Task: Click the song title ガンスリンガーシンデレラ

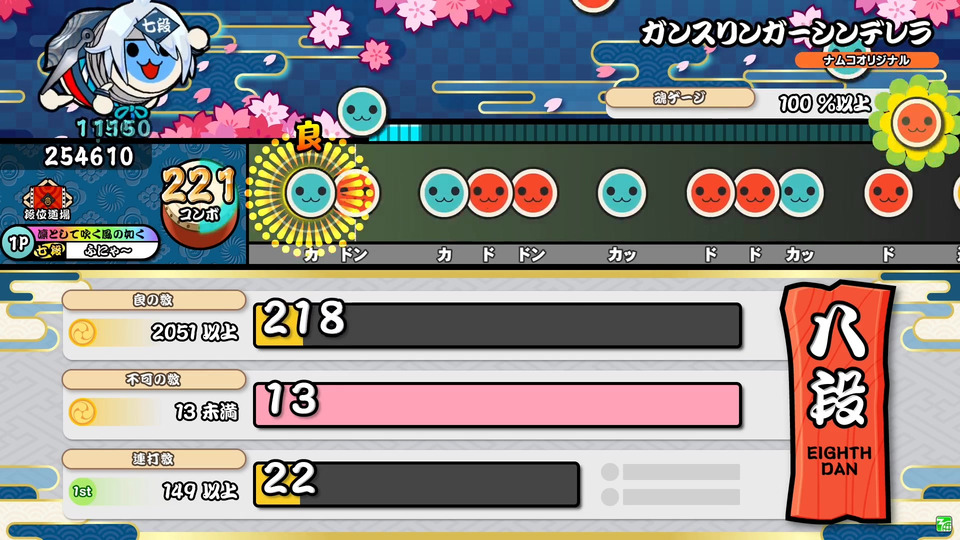Action: pyautogui.click(x=787, y=33)
